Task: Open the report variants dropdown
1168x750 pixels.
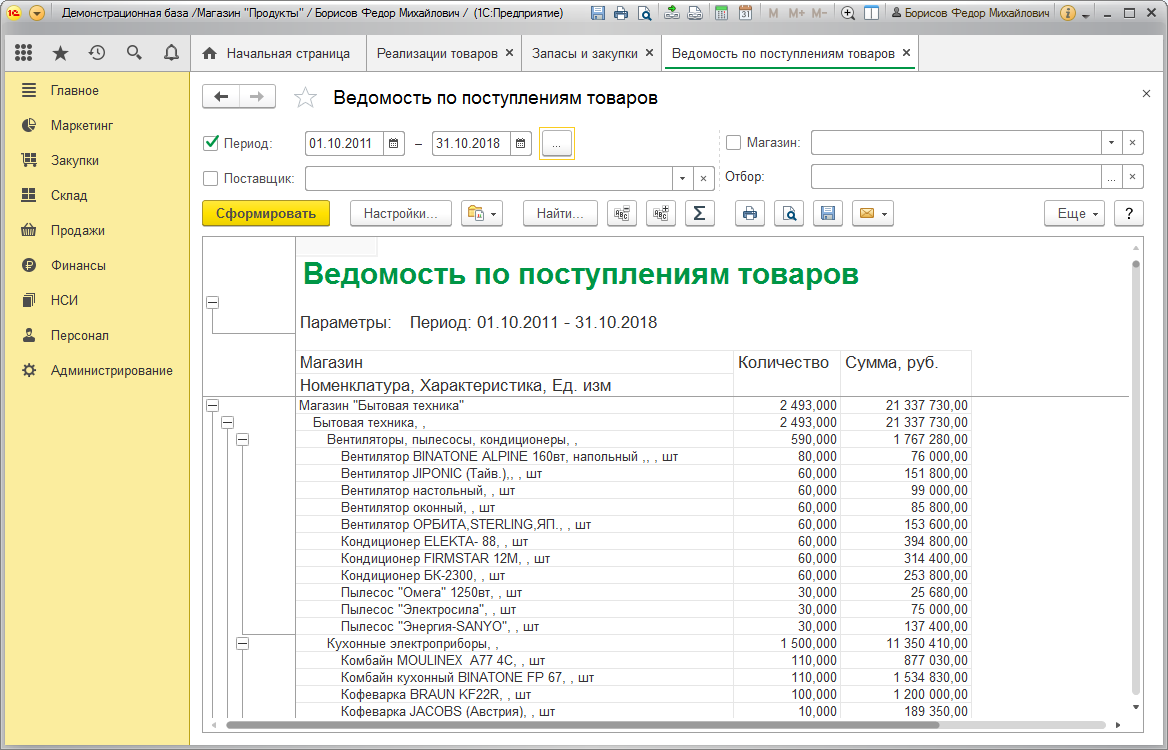Action: (x=482, y=214)
